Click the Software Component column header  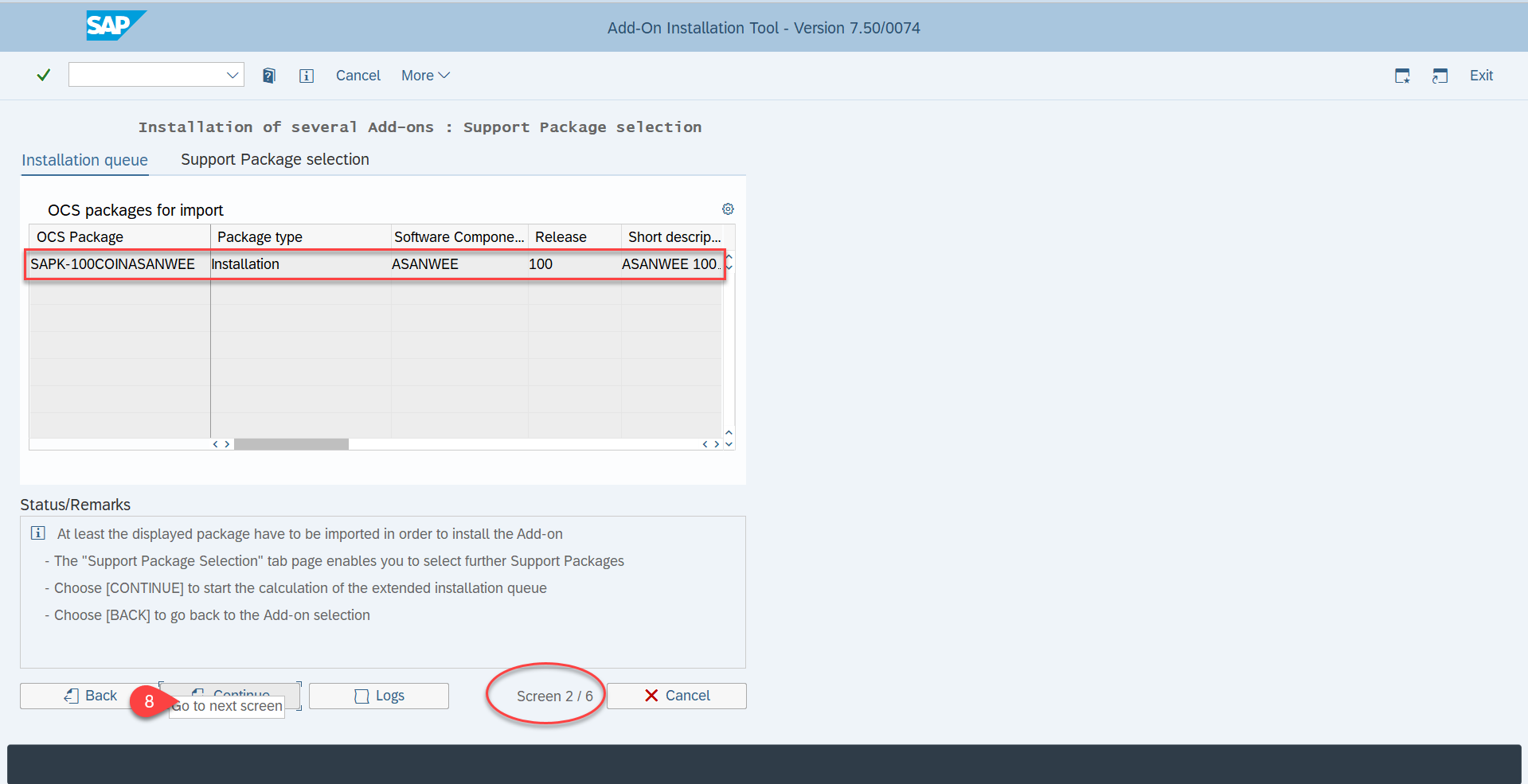[x=459, y=237]
